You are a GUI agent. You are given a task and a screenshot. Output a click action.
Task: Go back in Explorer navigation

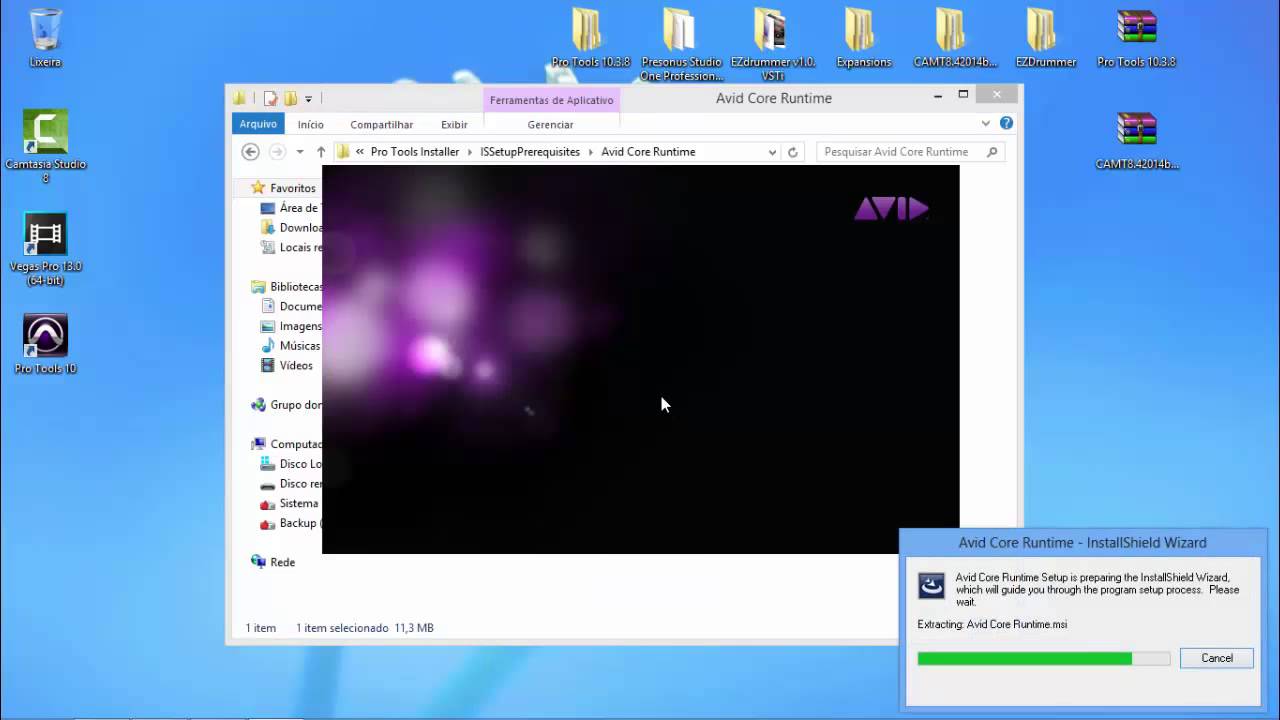(251, 152)
